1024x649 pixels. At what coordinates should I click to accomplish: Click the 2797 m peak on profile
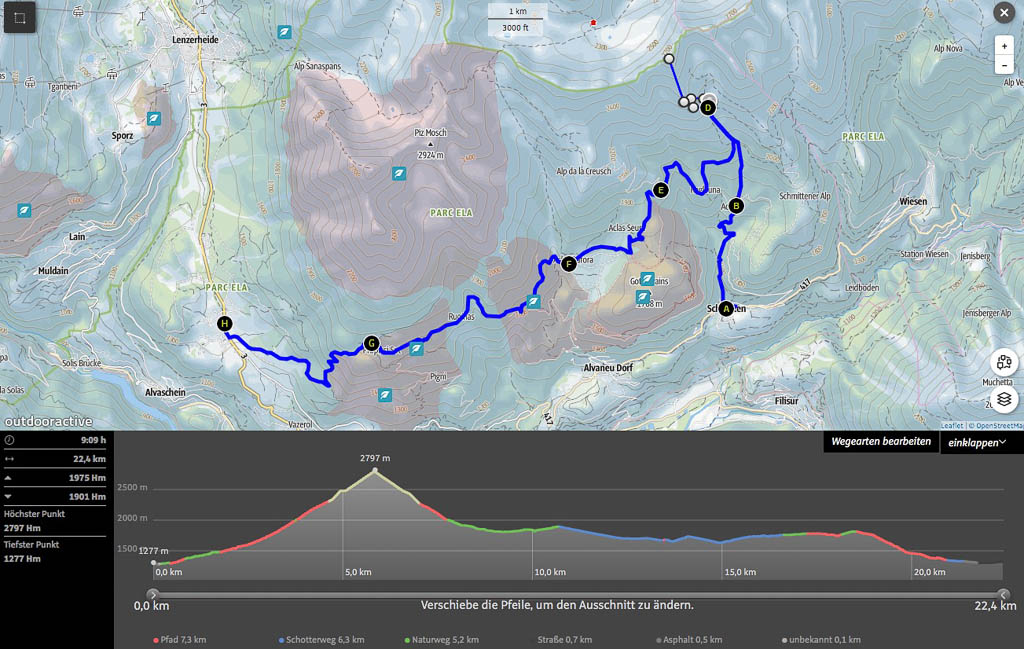click(x=375, y=470)
